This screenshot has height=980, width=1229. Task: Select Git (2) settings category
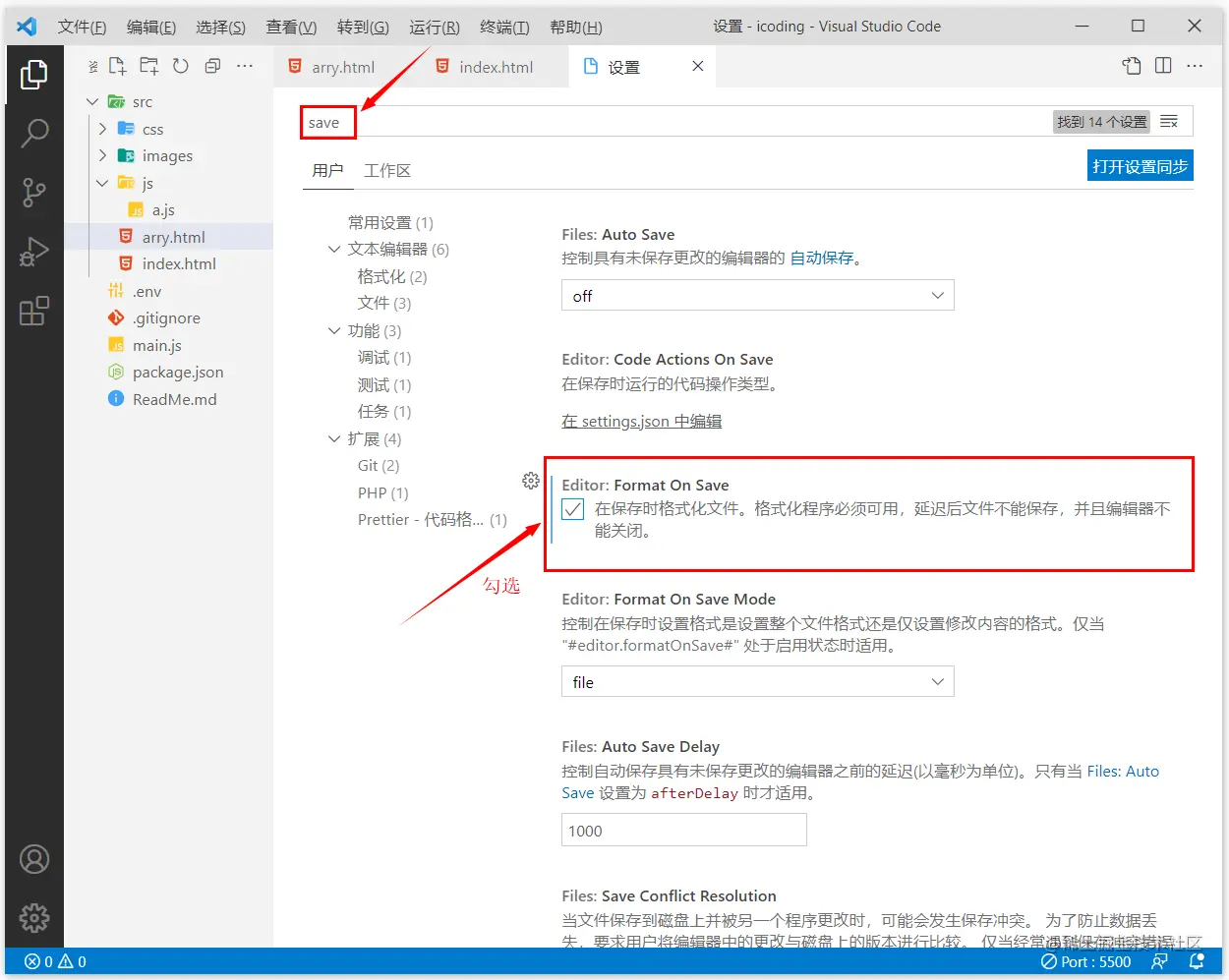tap(379, 465)
